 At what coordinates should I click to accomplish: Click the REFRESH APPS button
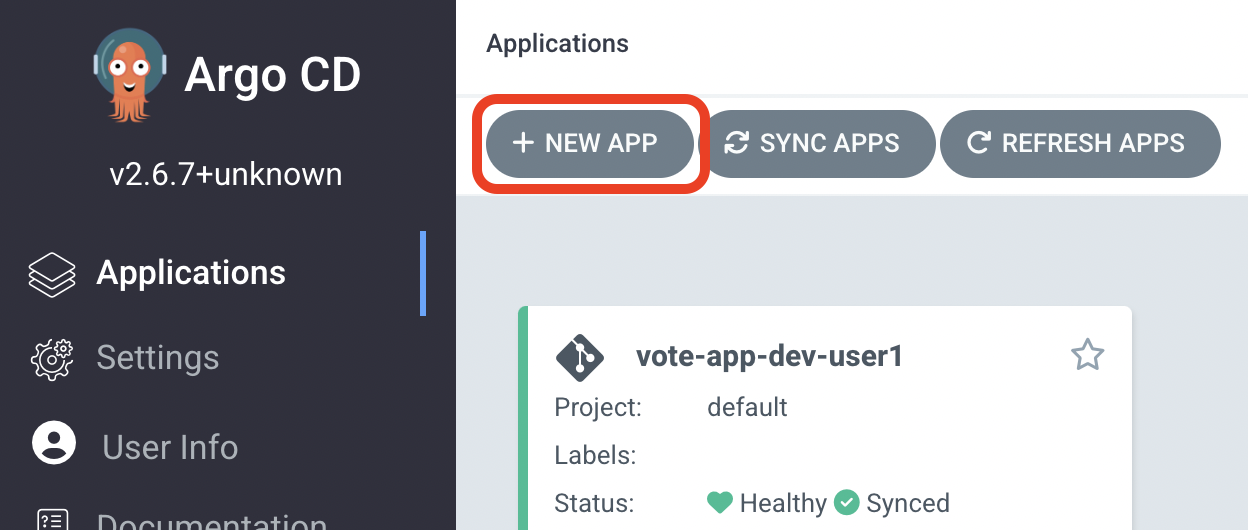(1080, 143)
